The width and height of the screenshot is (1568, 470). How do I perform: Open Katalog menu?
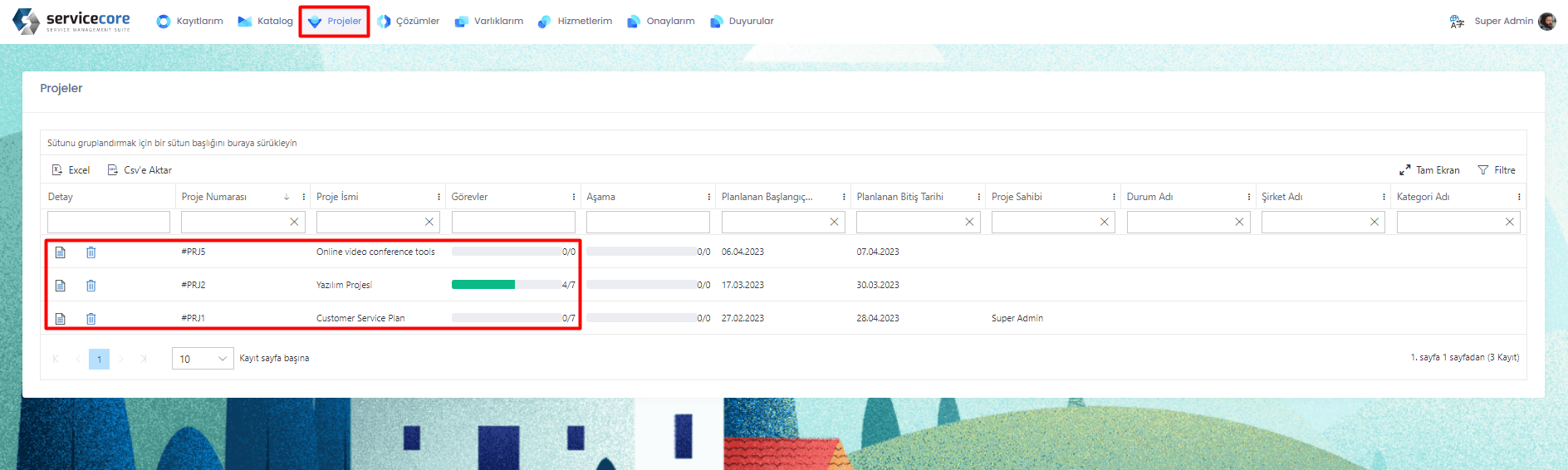[265, 22]
